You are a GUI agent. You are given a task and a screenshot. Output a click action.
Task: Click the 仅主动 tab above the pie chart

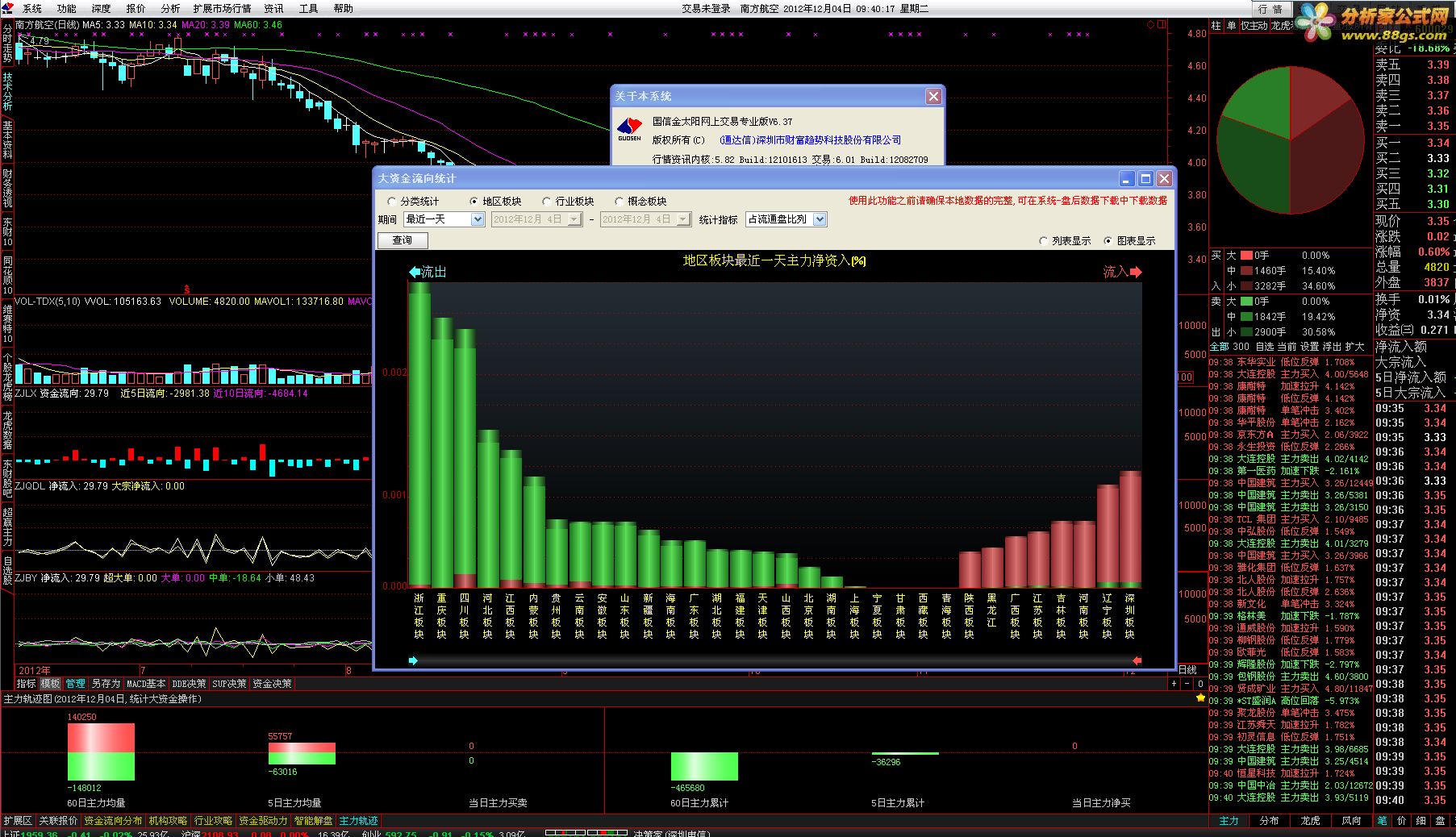point(1254,26)
